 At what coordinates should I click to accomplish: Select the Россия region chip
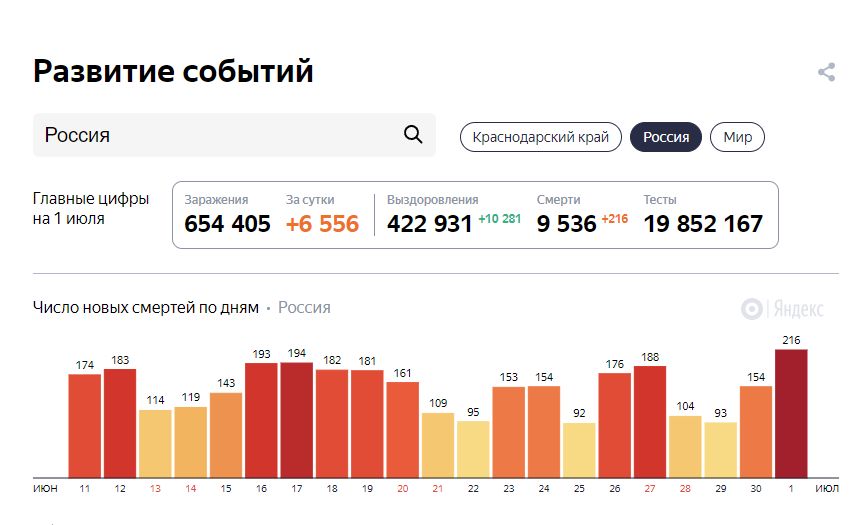(666, 137)
